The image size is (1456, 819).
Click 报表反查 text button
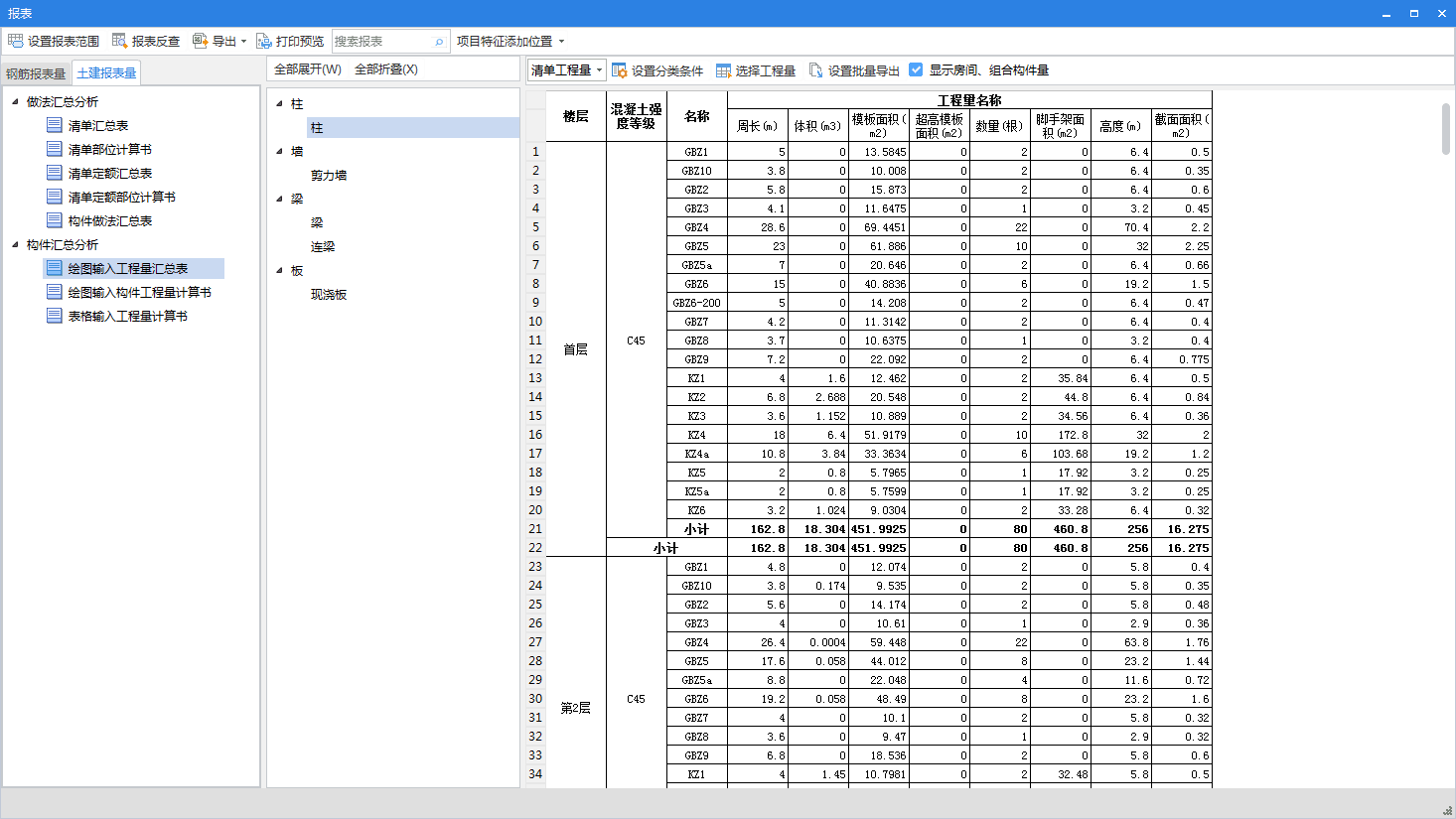point(156,42)
